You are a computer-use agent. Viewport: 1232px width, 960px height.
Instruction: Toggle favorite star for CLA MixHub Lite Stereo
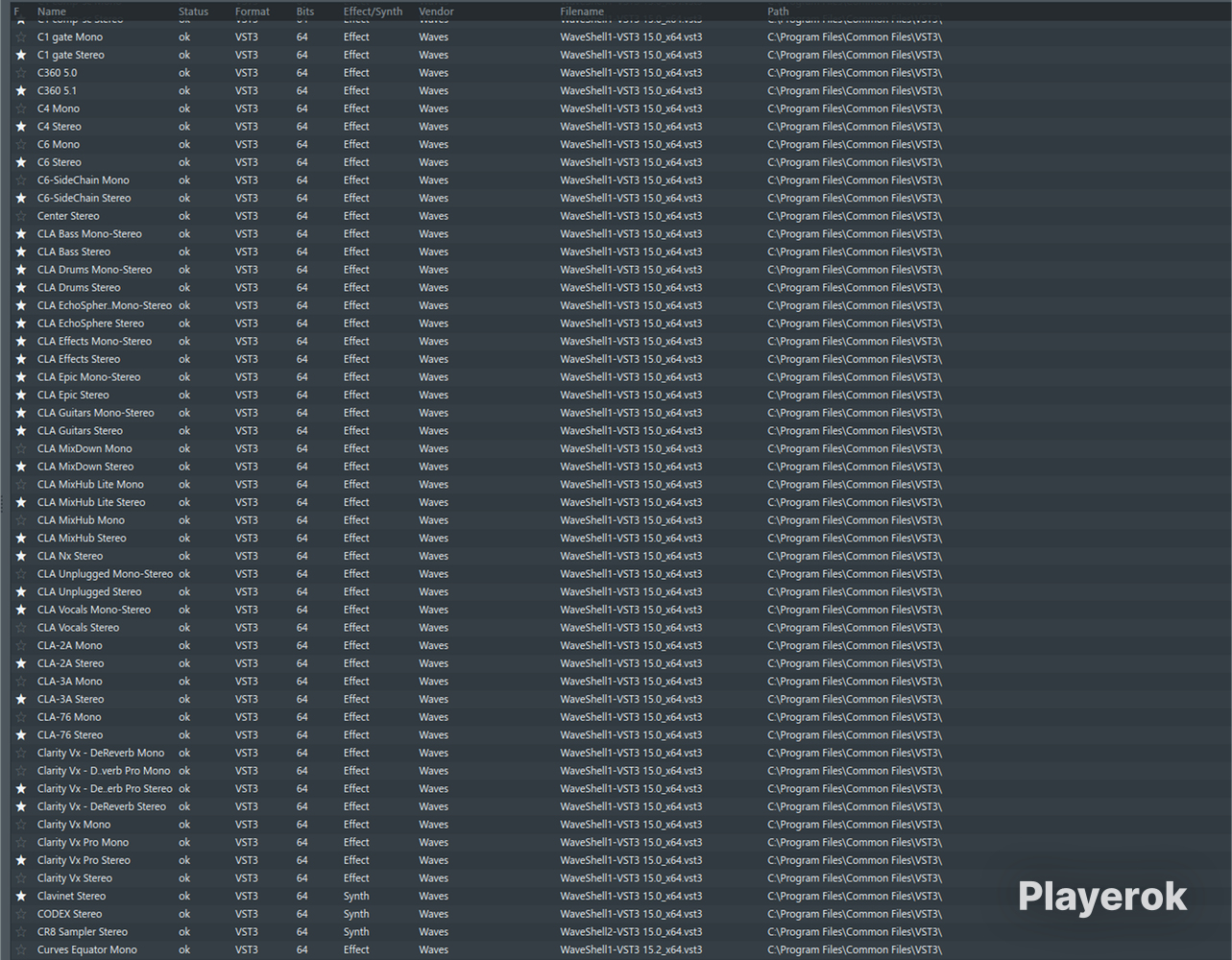(x=21, y=503)
